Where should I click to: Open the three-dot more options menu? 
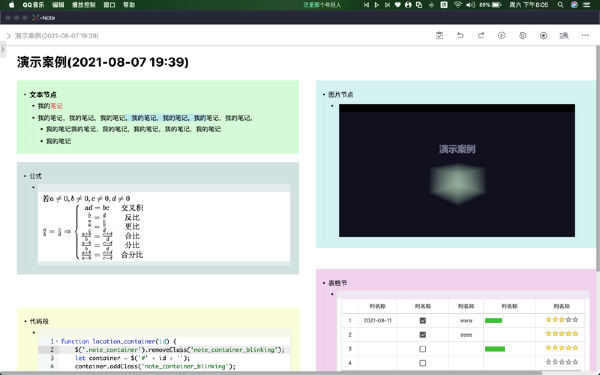click(x=585, y=35)
